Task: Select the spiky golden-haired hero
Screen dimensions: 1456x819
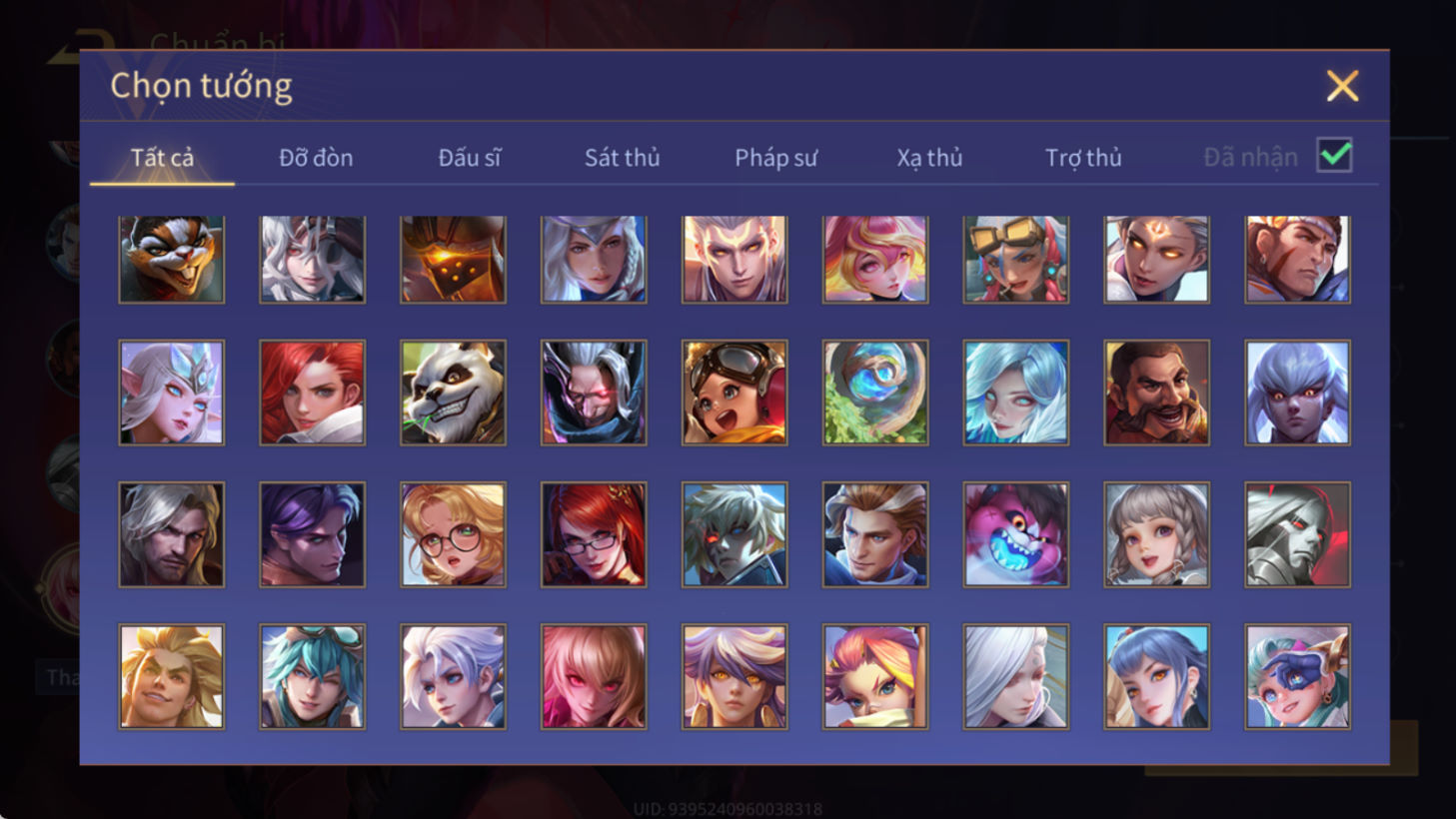Action: pos(171,677)
